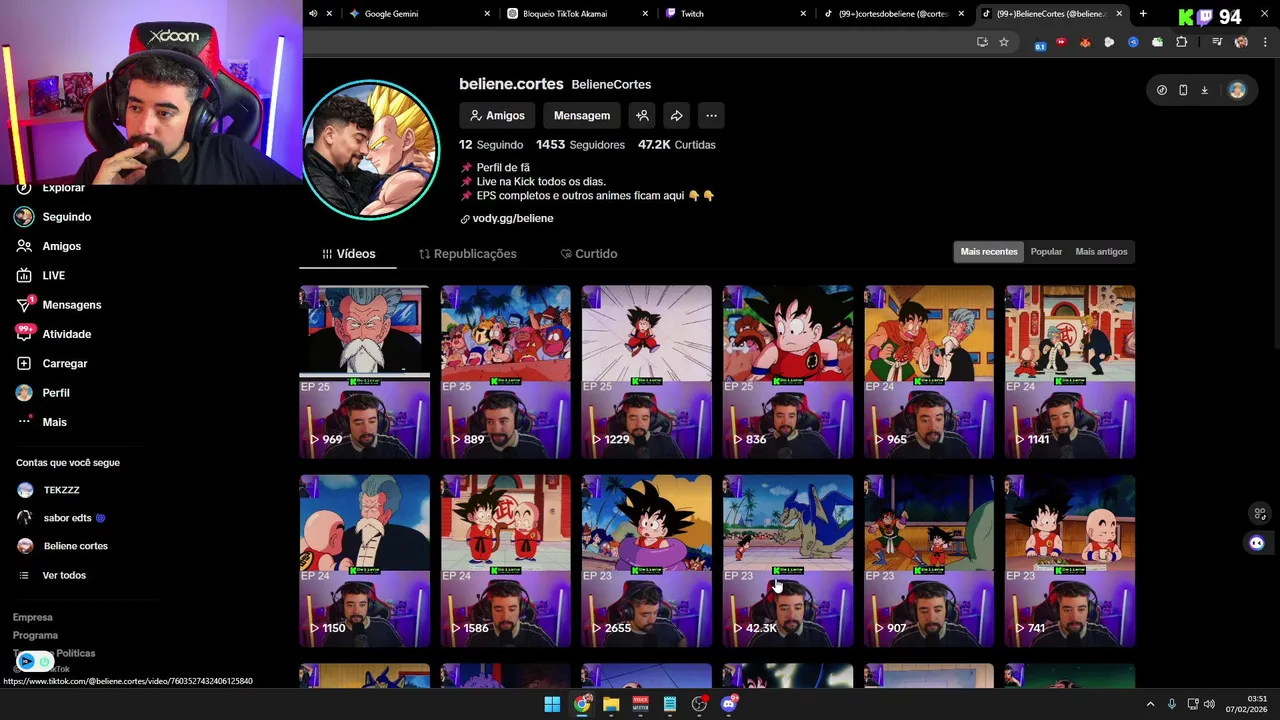Switch to the Curtido tab

(589, 254)
